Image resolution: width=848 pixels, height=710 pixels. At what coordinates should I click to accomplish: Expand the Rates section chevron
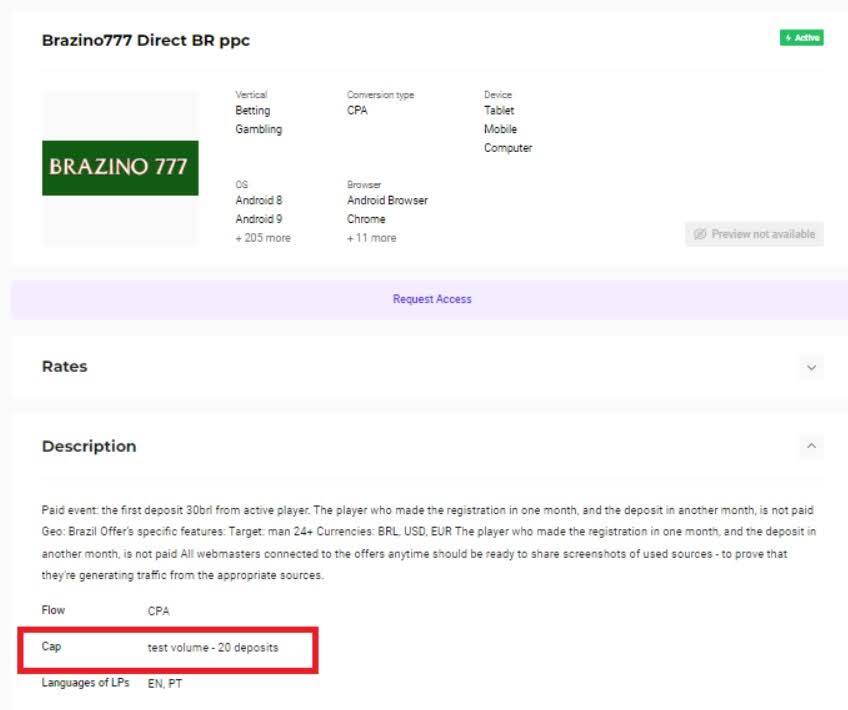[x=811, y=367]
